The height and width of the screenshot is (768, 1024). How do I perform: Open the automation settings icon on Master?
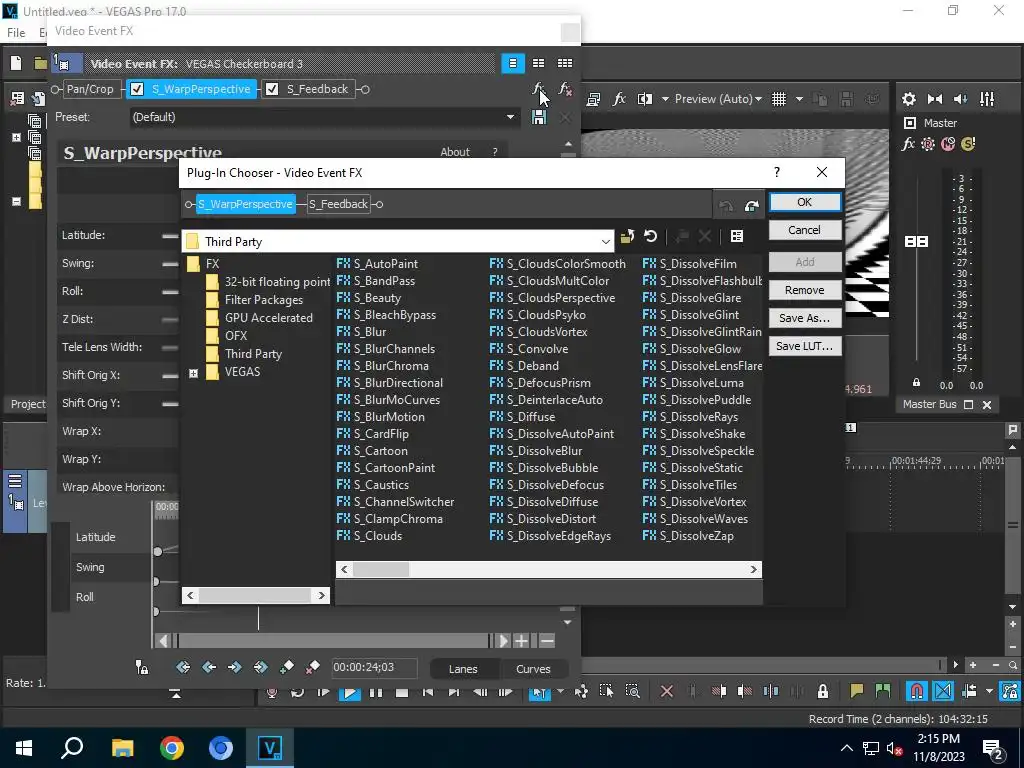pyautogui.click(x=928, y=144)
